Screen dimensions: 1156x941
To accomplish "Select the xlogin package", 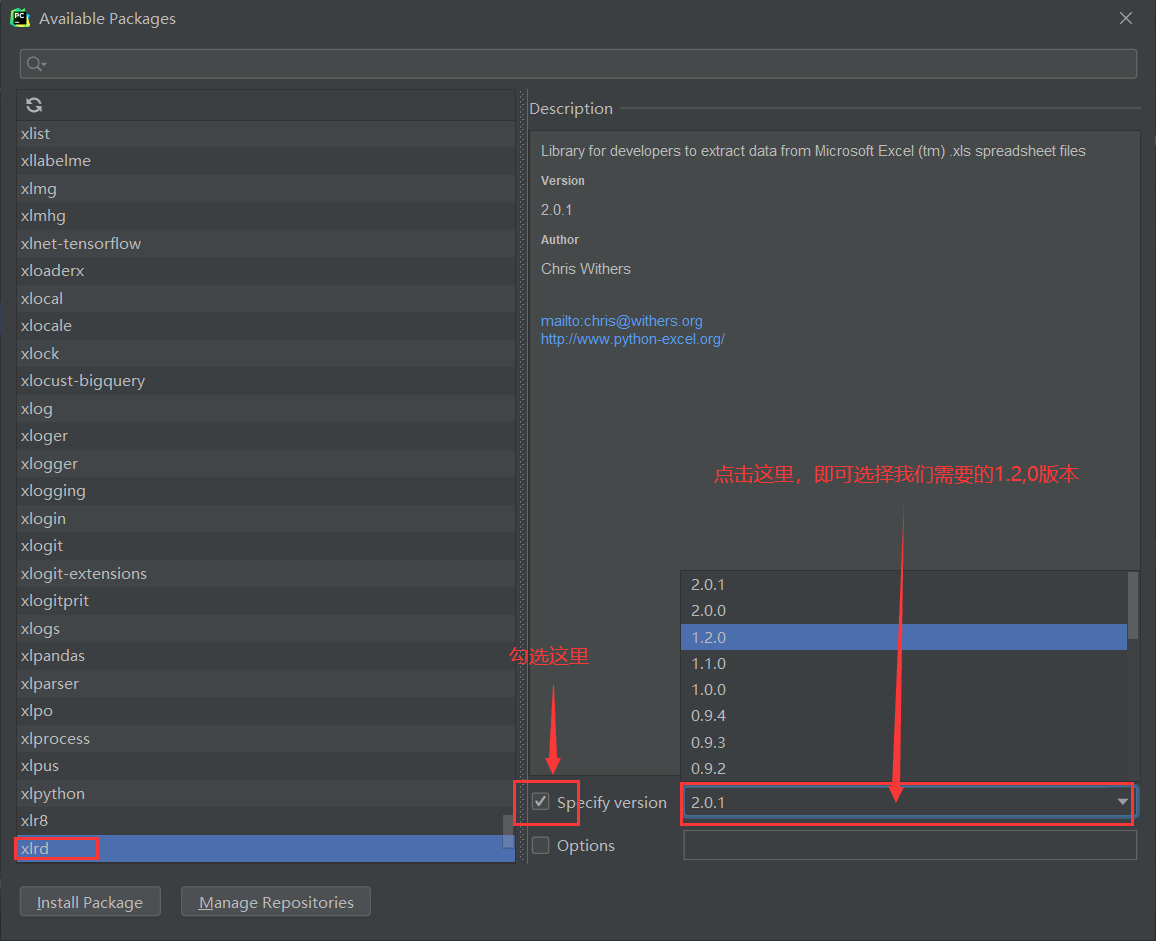I will pos(265,518).
